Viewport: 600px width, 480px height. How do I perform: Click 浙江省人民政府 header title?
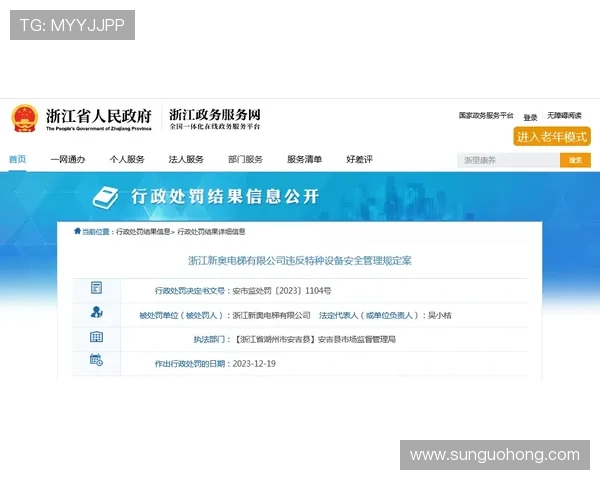point(99,116)
